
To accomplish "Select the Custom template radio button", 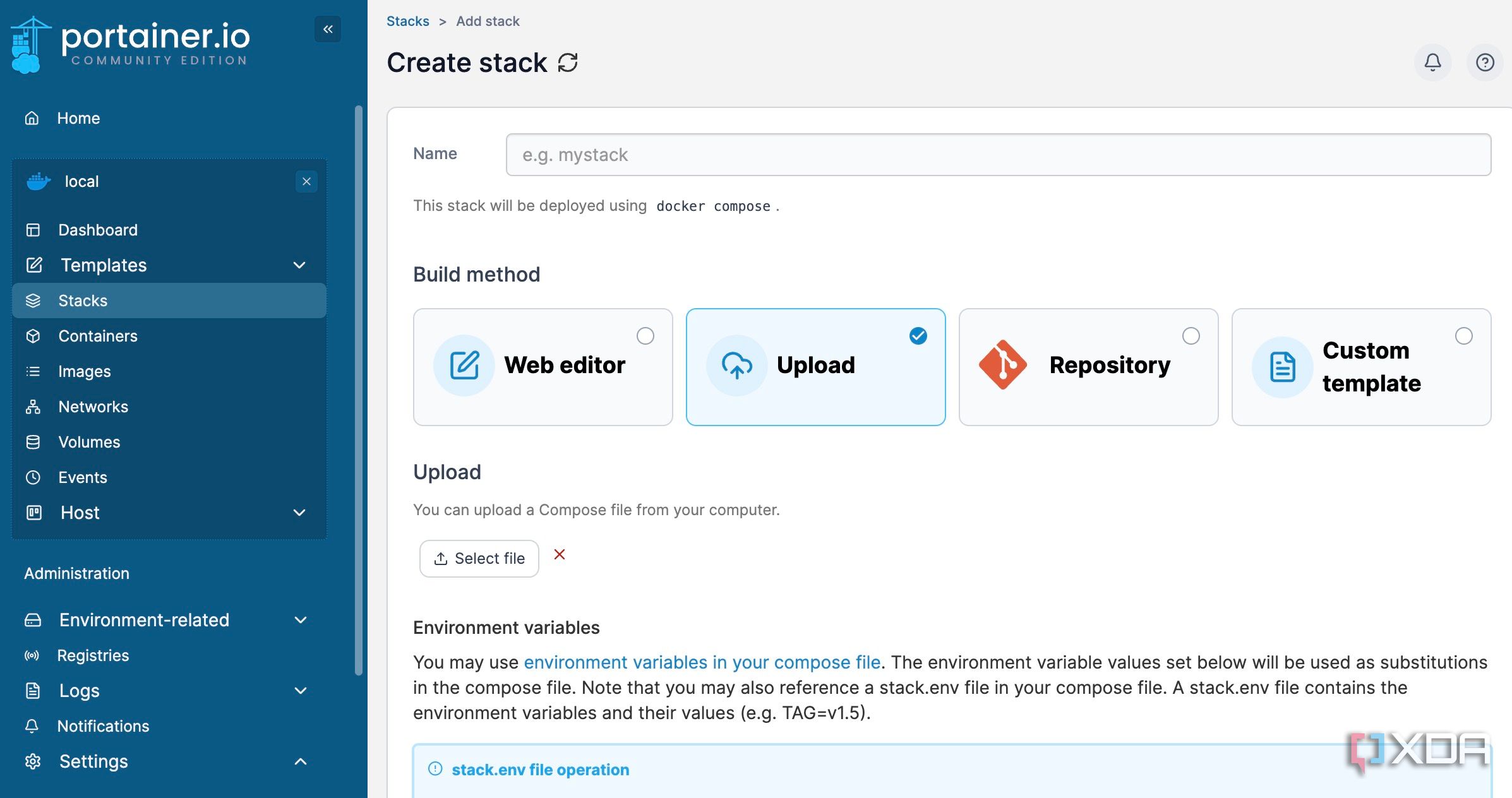I will [x=1464, y=336].
